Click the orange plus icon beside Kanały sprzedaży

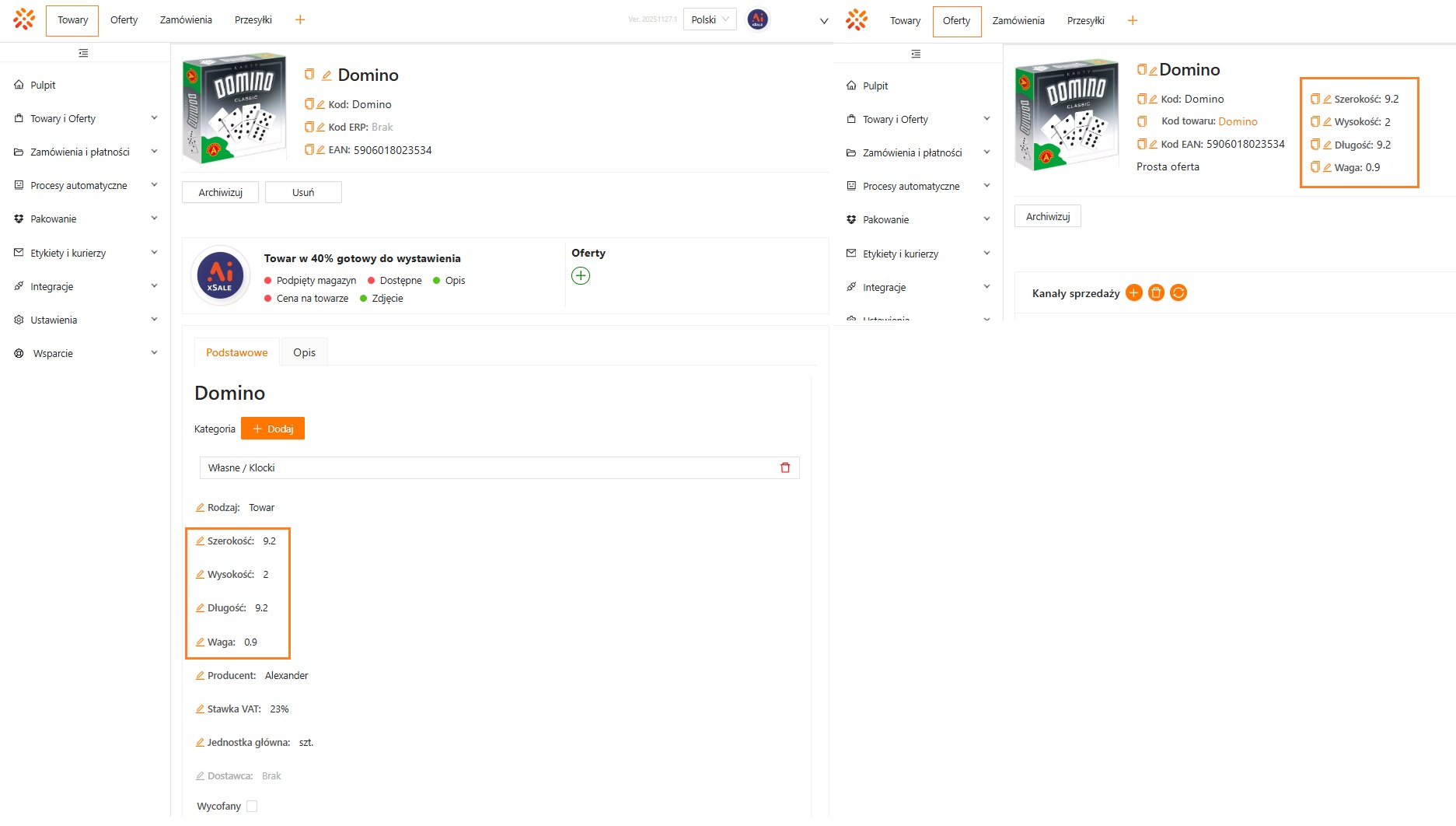1133,293
